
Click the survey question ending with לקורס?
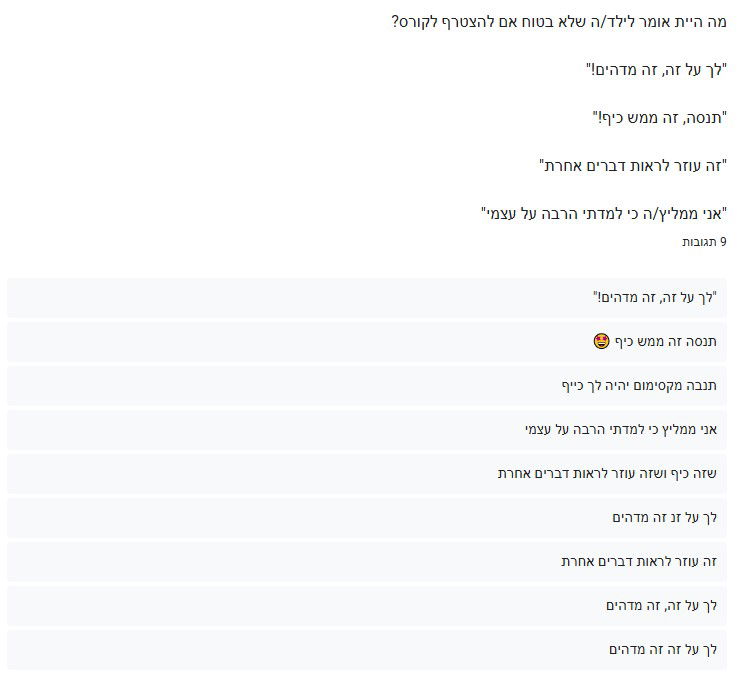click(x=558, y=21)
